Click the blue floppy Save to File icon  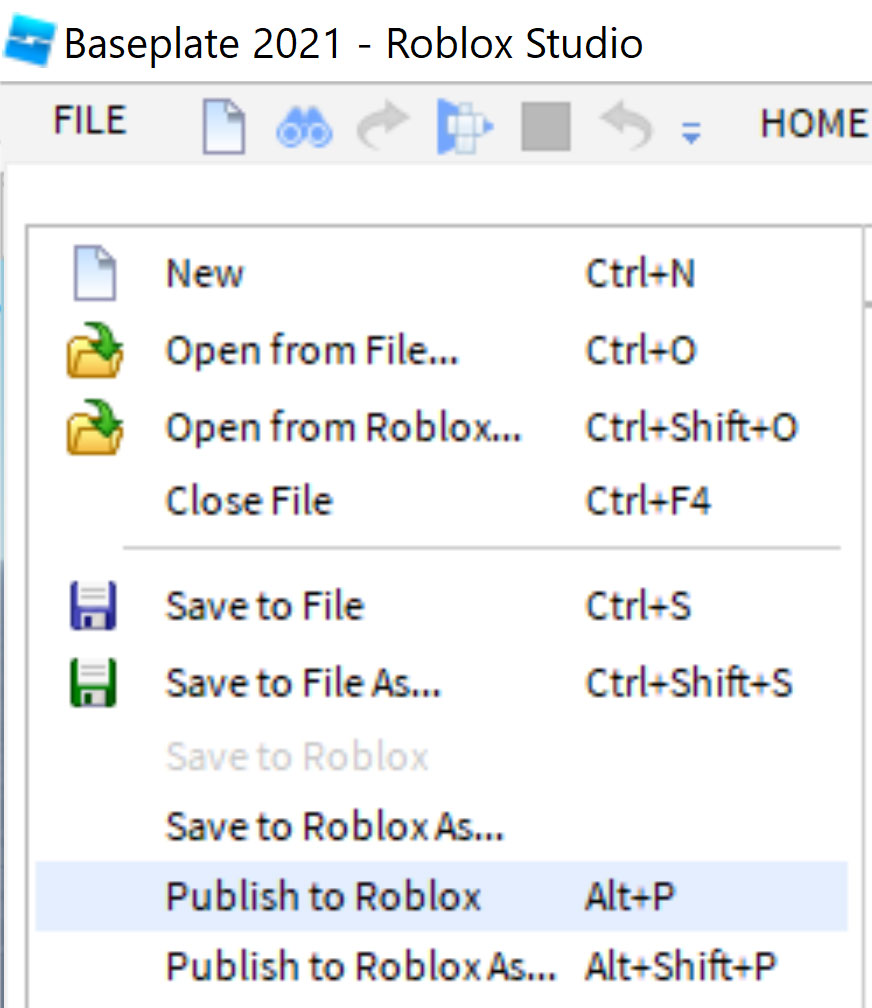click(x=93, y=606)
